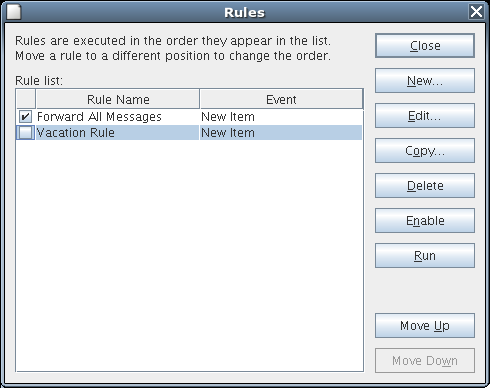Move the rule up with Move Up
This screenshot has width=490, height=388.
click(x=425, y=326)
